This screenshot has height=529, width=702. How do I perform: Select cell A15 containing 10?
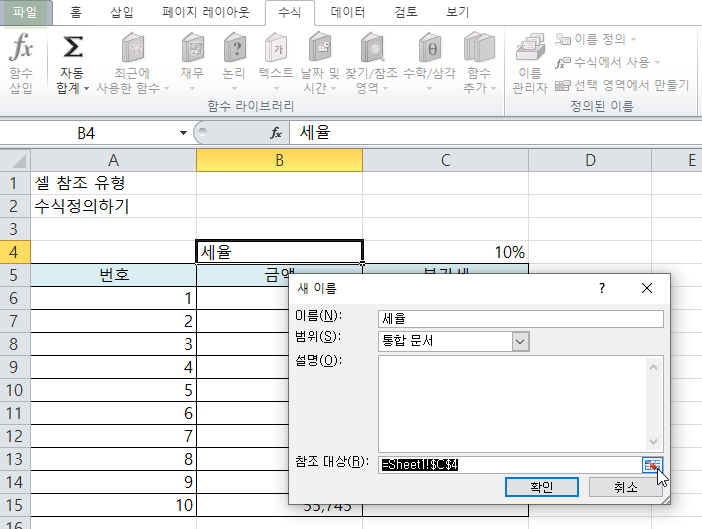(113, 505)
